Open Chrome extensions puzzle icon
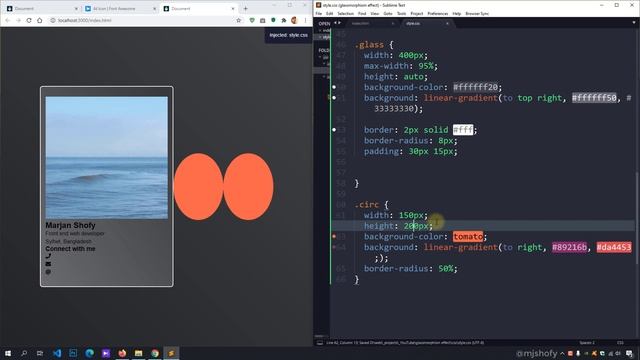The height and width of the screenshot is (360, 640). coord(284,20)
